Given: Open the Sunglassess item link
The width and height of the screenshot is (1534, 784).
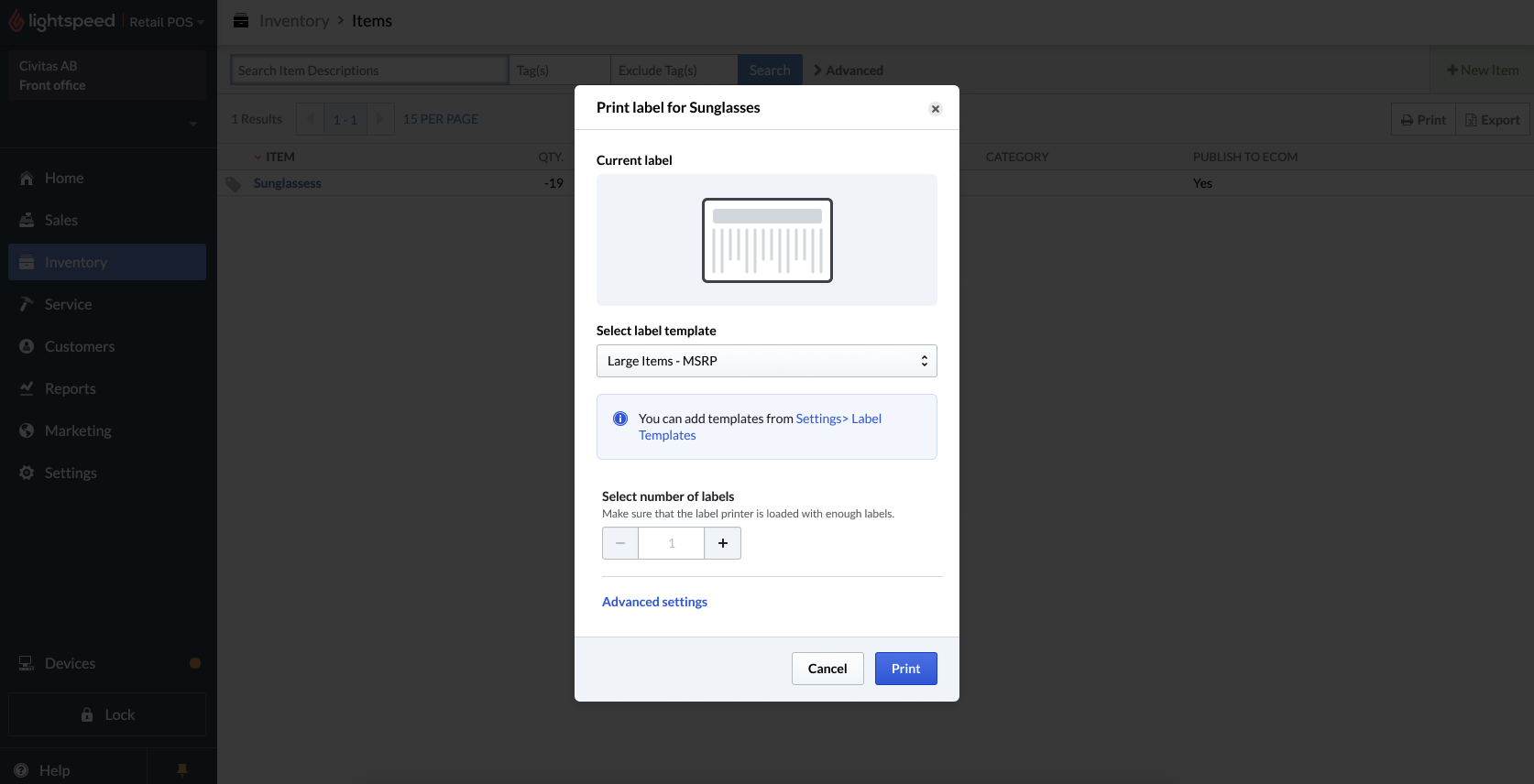Looking at the screenshot, I should tap(288, 183).
